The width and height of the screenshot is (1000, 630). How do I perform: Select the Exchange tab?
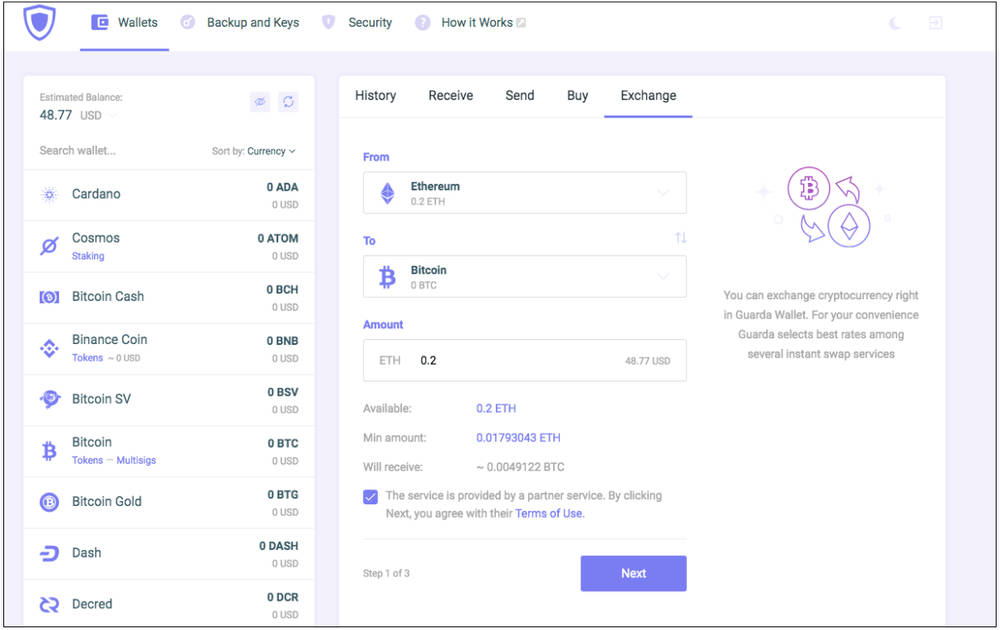pyautogui.click(x=648, y=96)
